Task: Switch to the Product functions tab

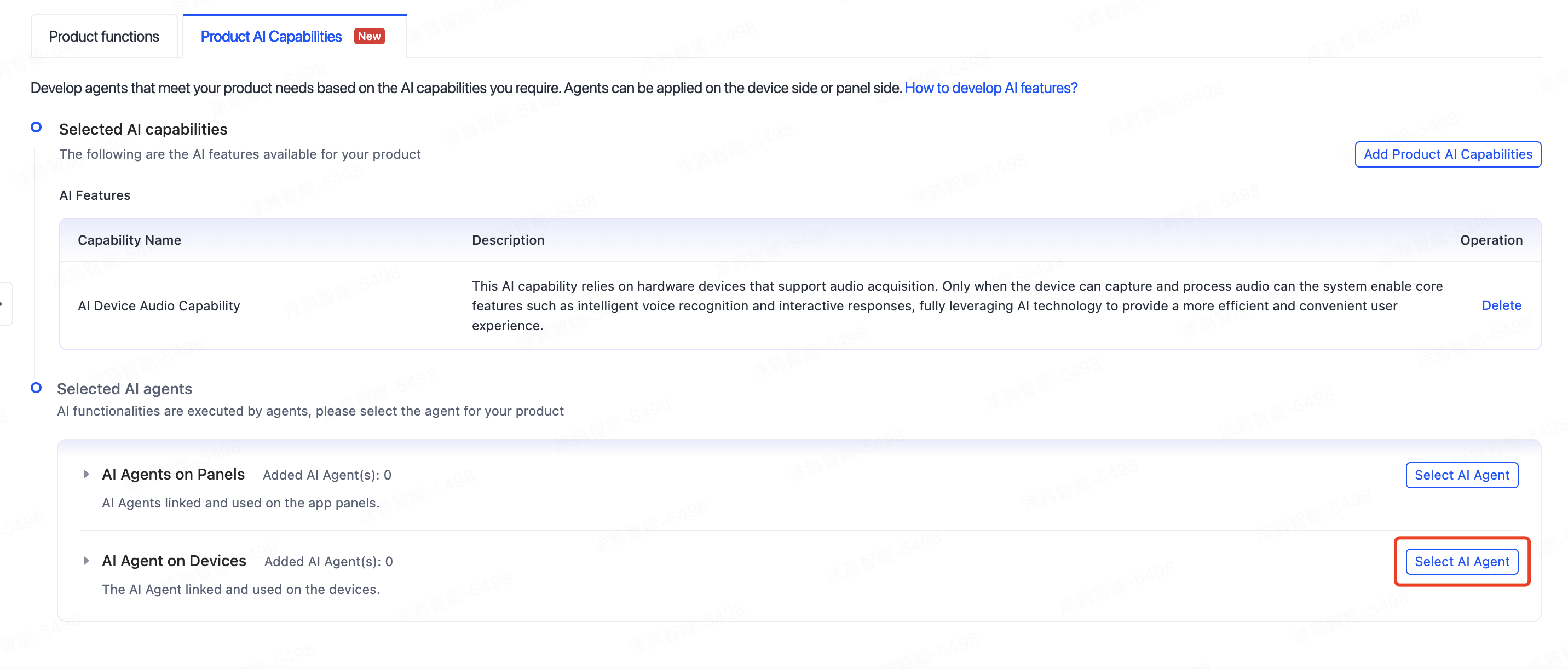Action: click(104, 37)
